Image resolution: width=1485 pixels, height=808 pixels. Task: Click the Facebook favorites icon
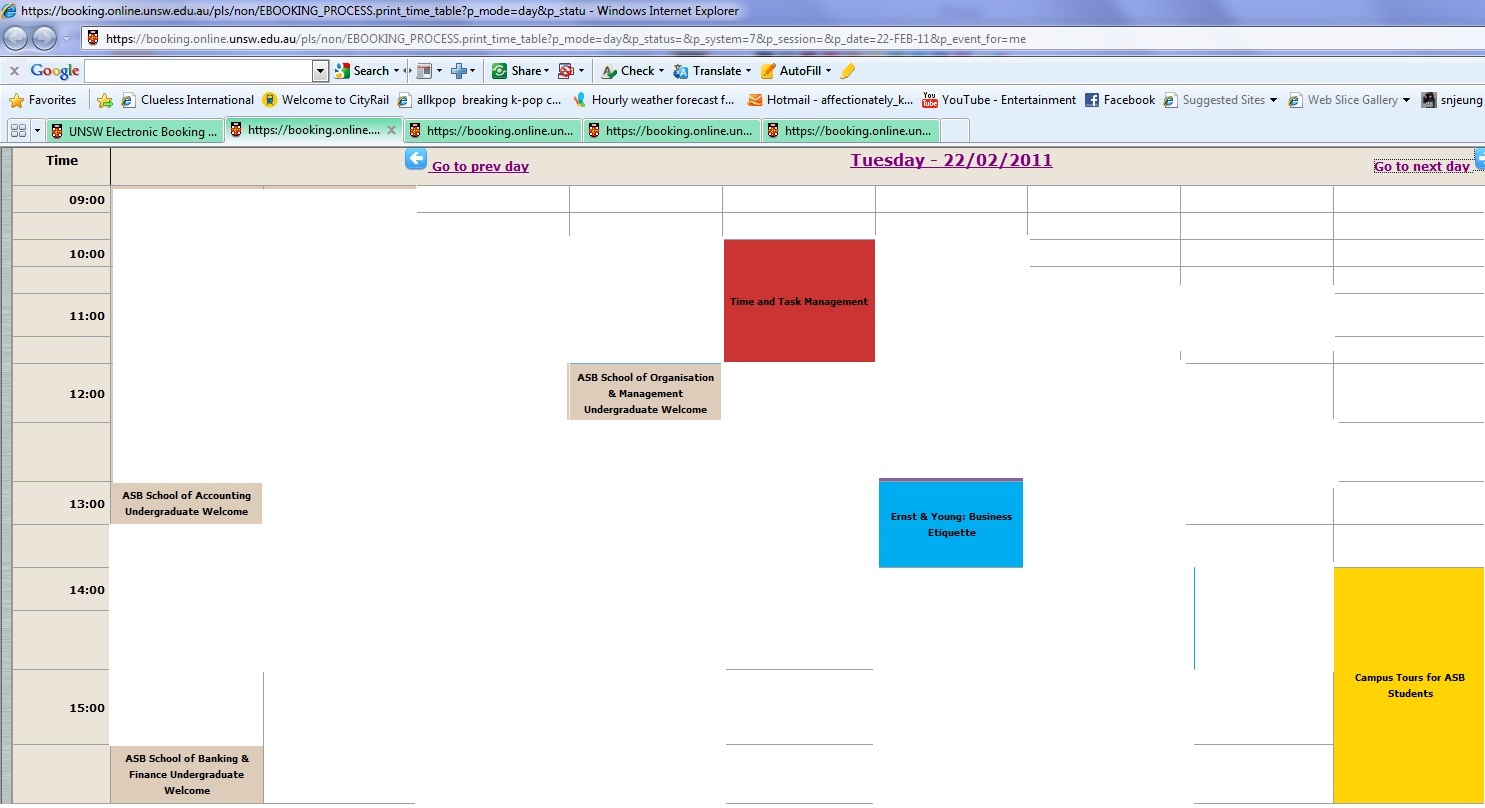click(1090, 100)
